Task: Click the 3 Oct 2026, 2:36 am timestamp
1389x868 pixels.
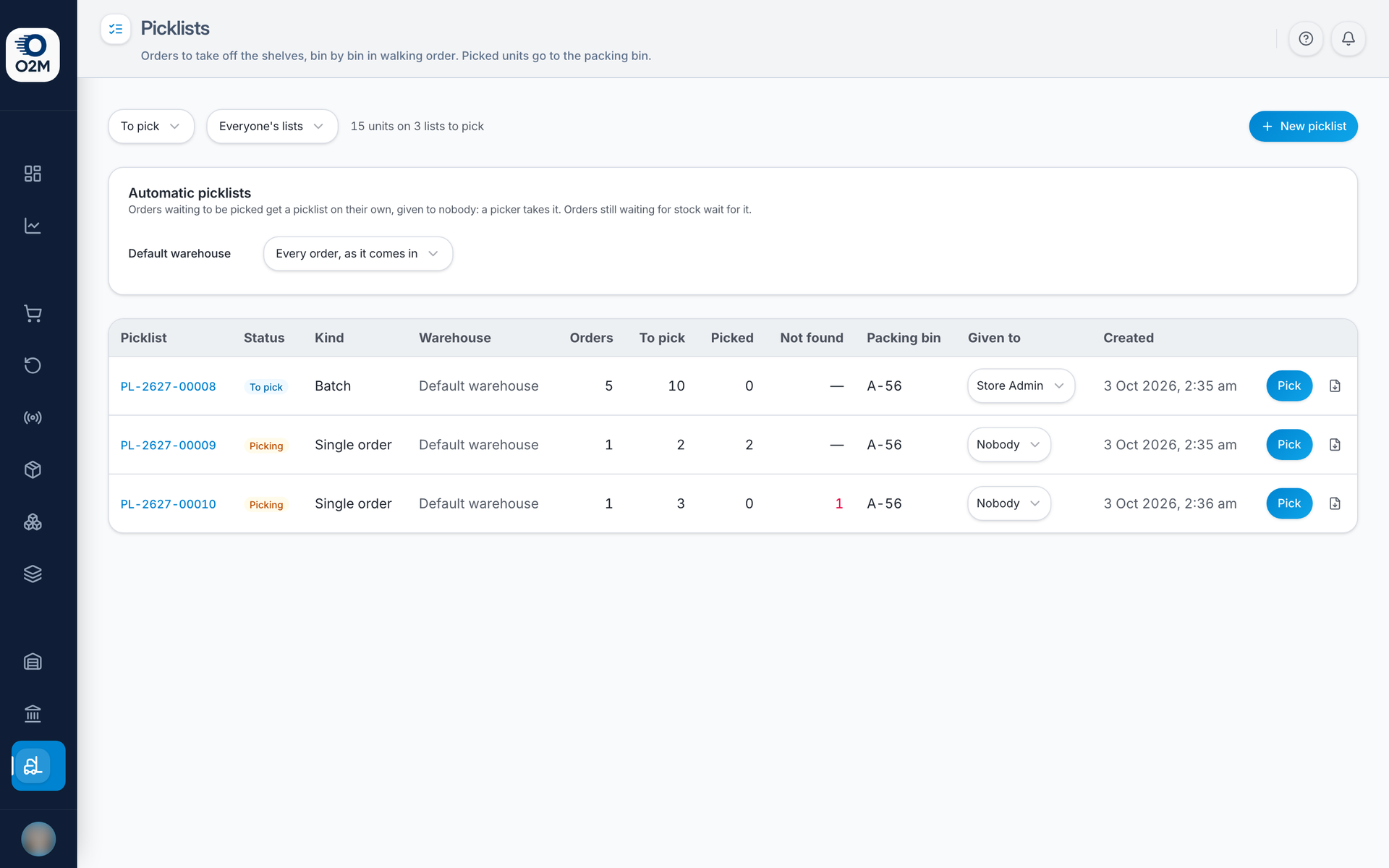Action: pyautogui.click(x=1170, y=503)
